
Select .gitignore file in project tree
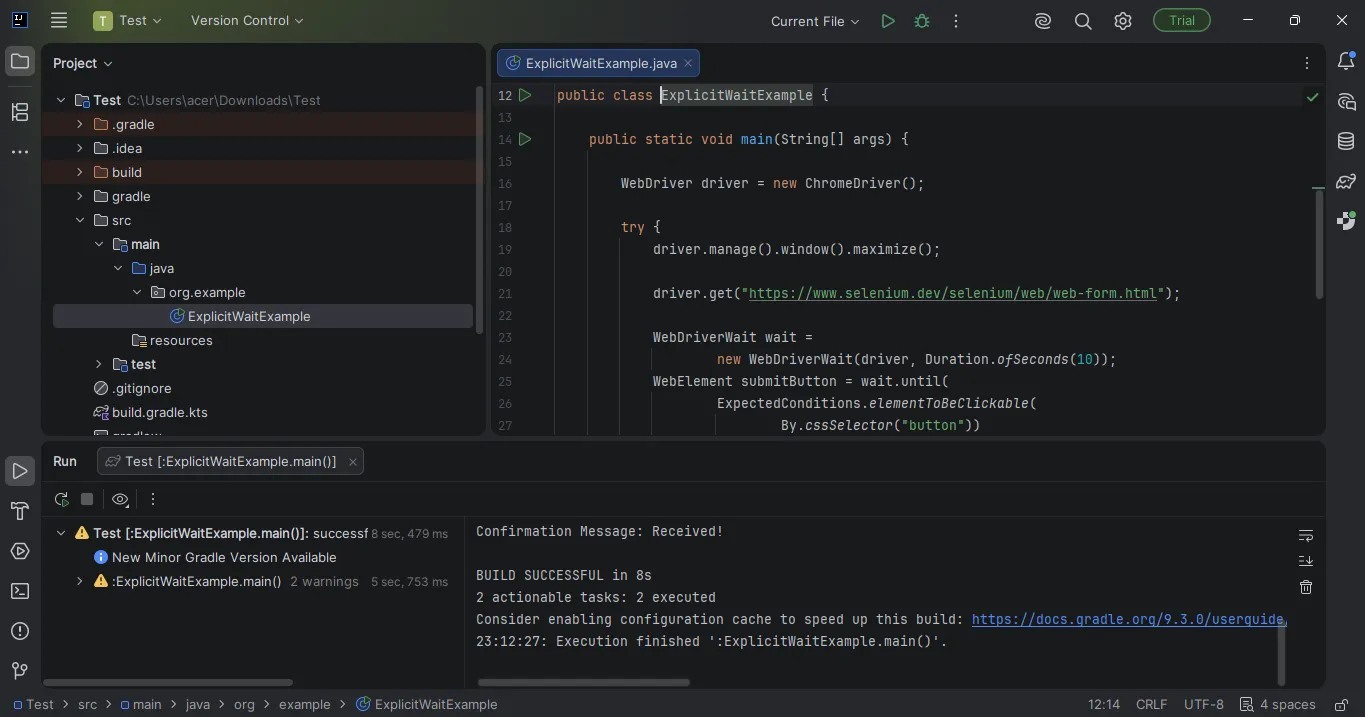click(x=132, y=388)
